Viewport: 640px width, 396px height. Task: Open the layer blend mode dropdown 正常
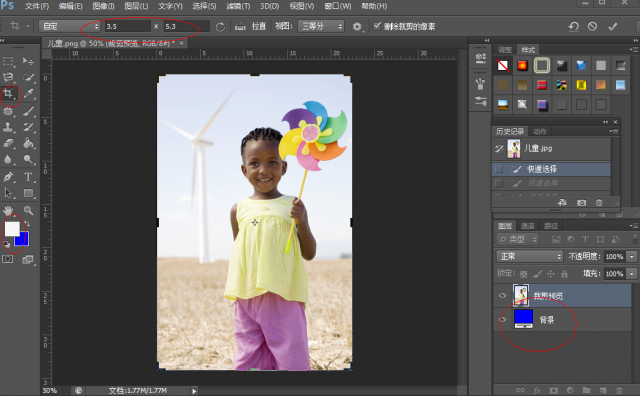pyautogui.click(x=529, y=256)
